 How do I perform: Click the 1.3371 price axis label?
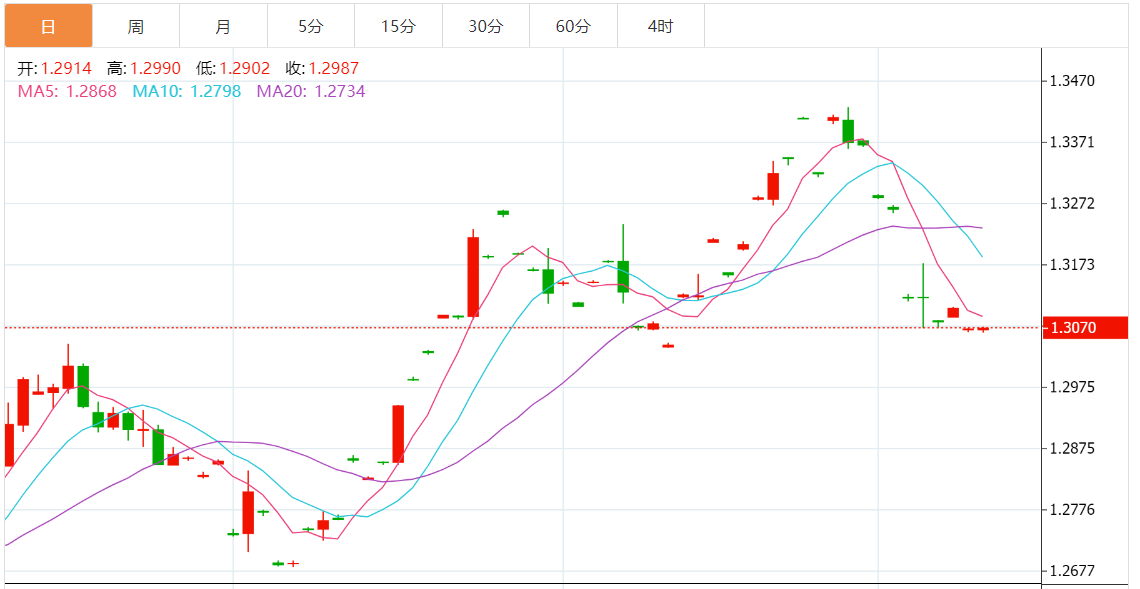[x=1073, y=142]
